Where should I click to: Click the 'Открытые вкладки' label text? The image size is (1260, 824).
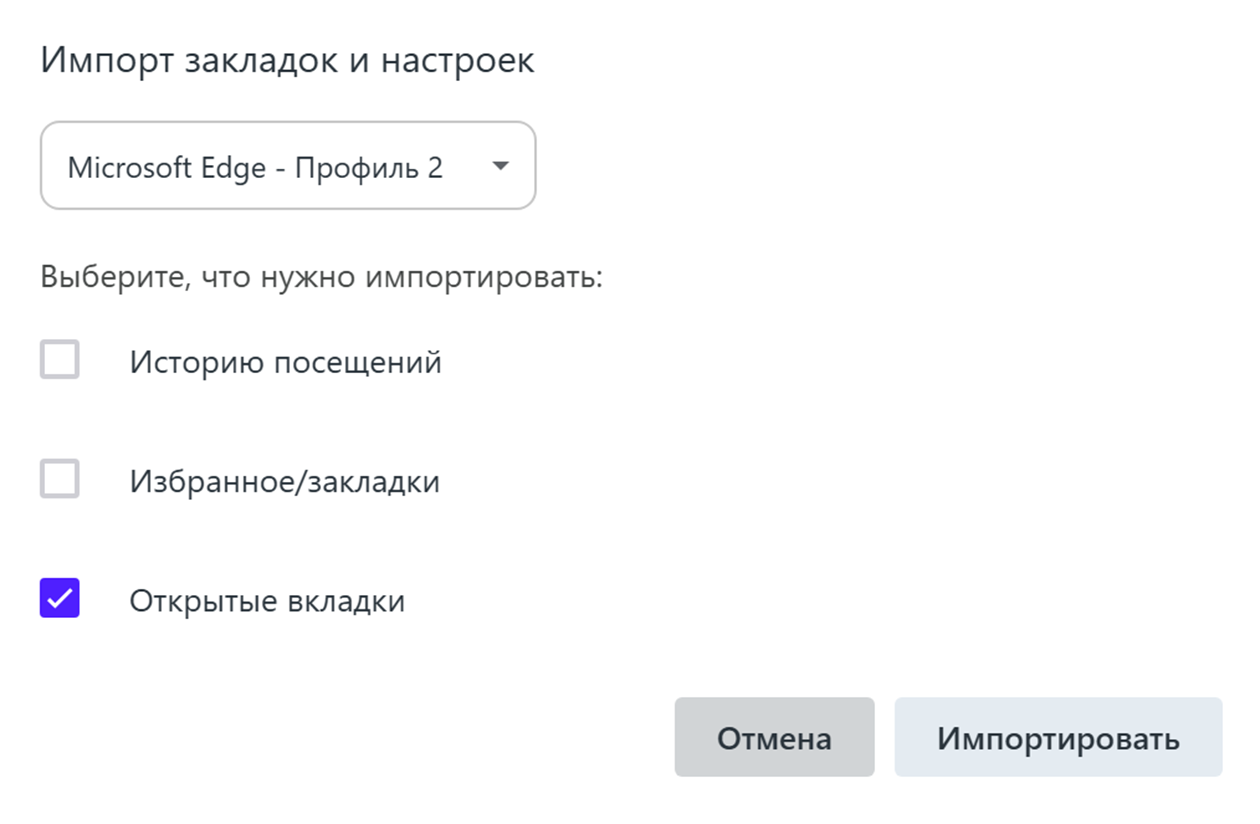click(268, 600)
